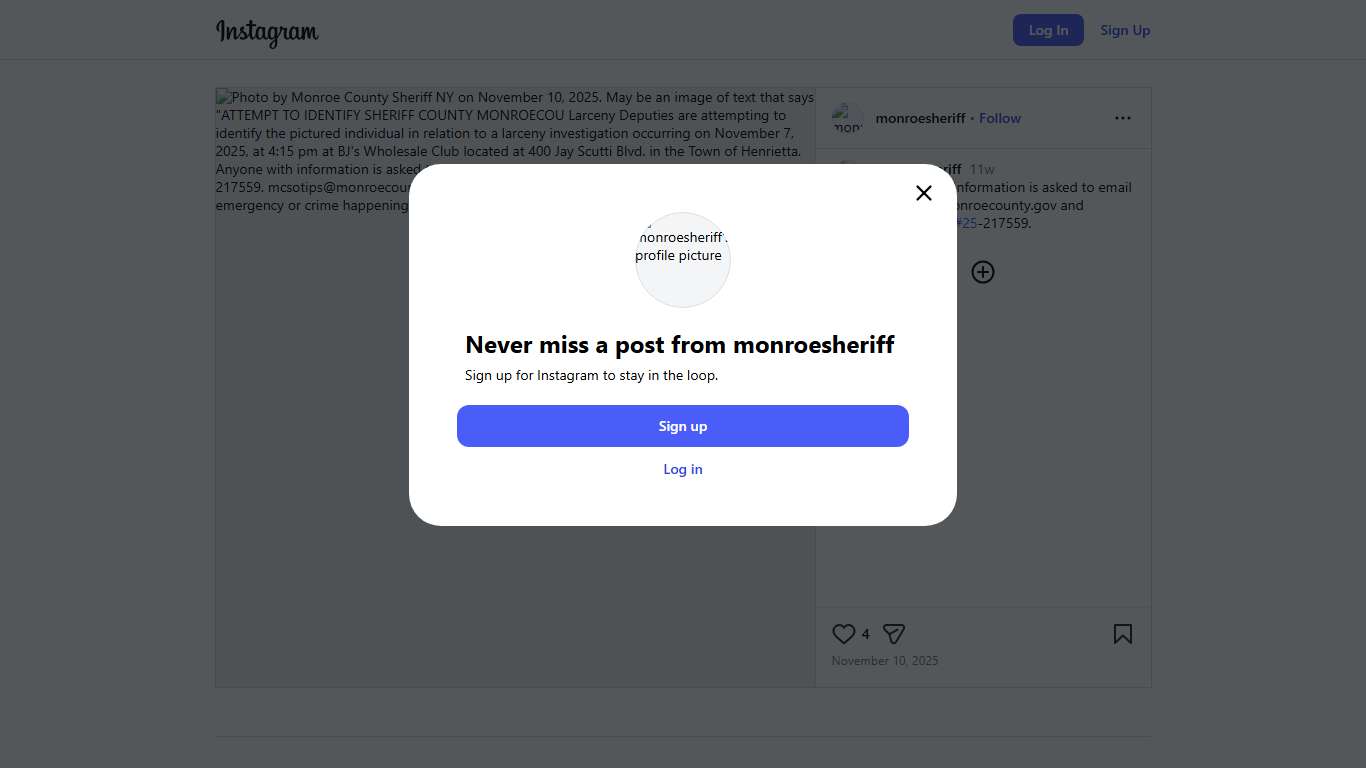The height and width of the screenshot is (768, 1366).
Task: Follow the monroesheriff account
Action: (x=1000, y=118)
